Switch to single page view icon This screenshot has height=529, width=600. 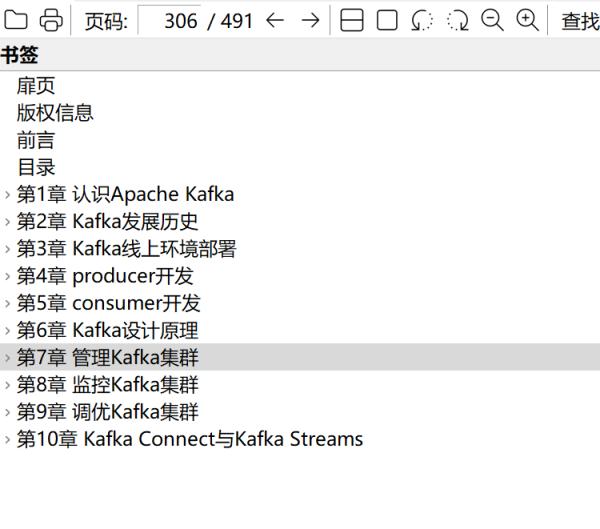point(387,20)
